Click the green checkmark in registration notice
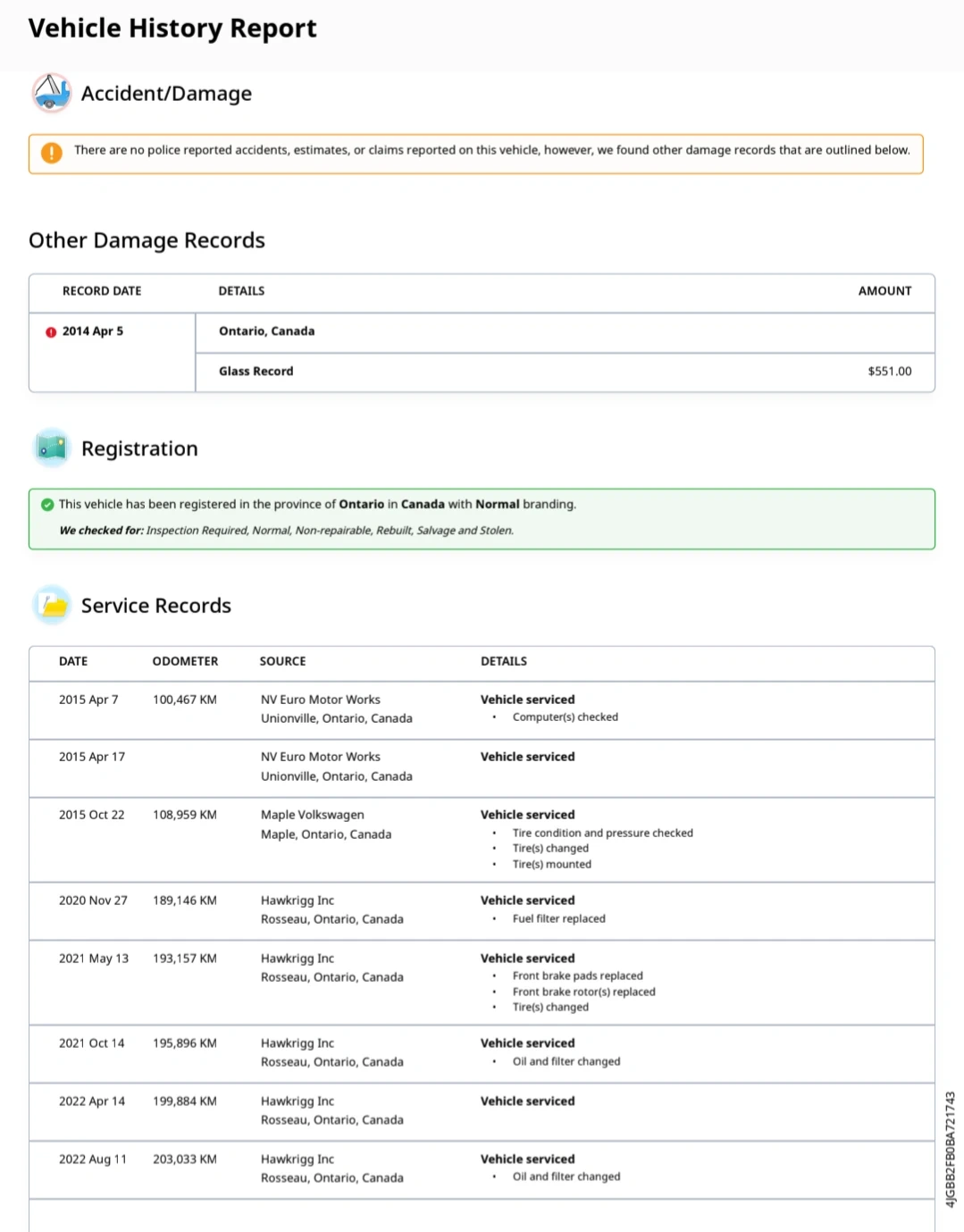Screen dimensions: 964x1232 [47, 505]
